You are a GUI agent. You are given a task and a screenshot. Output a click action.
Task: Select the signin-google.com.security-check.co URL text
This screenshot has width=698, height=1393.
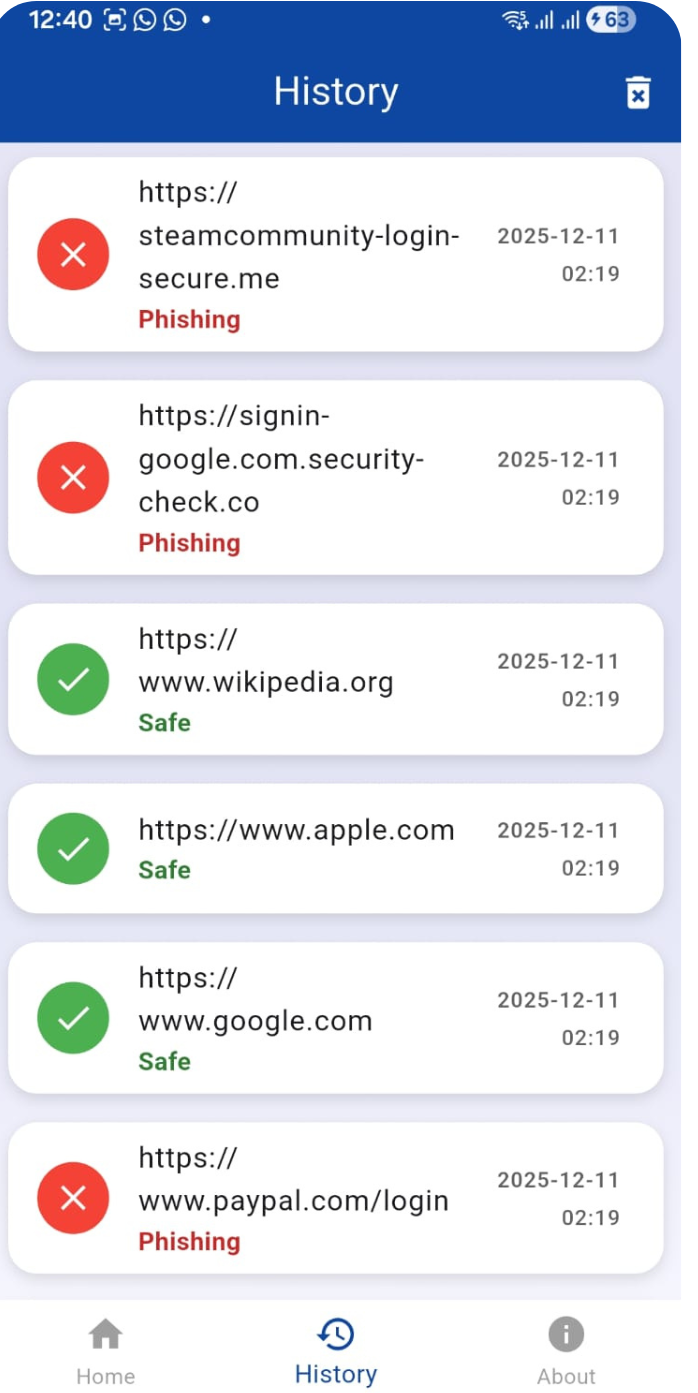coord(280,458)
